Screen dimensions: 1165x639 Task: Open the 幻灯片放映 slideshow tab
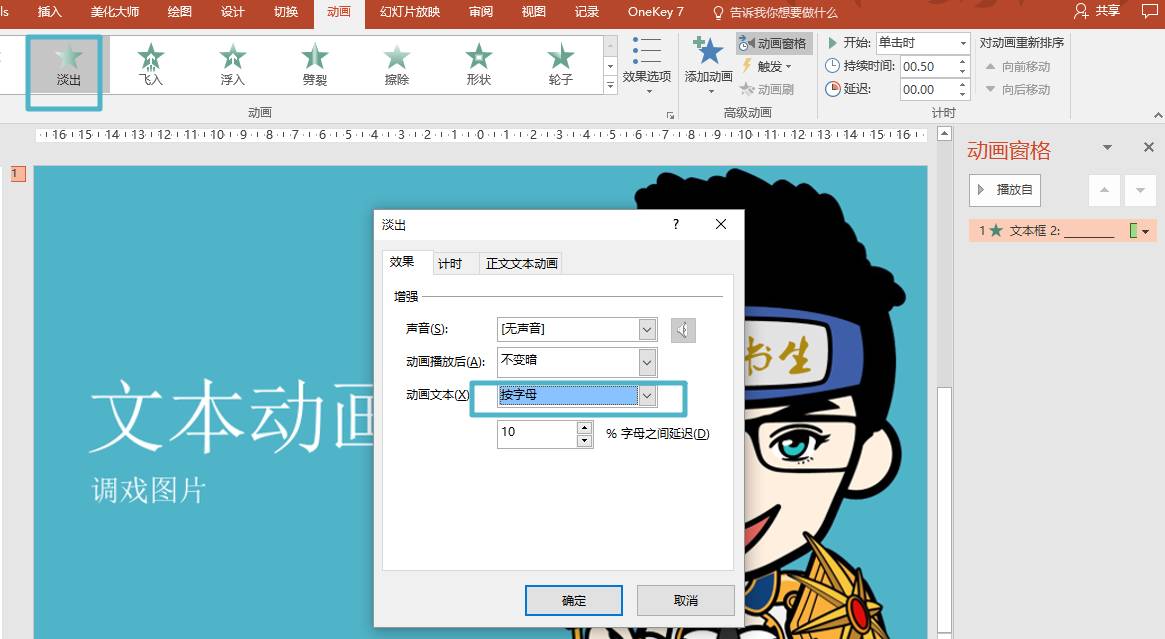click(x=410, y=12)
